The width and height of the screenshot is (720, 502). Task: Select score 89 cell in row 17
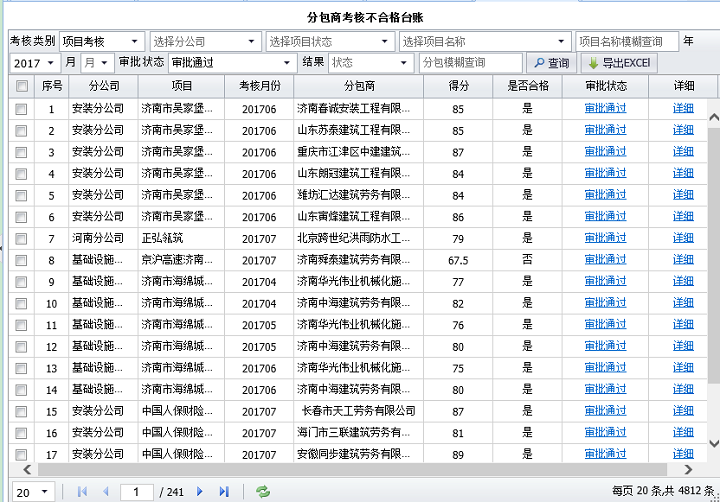[458, 455]
